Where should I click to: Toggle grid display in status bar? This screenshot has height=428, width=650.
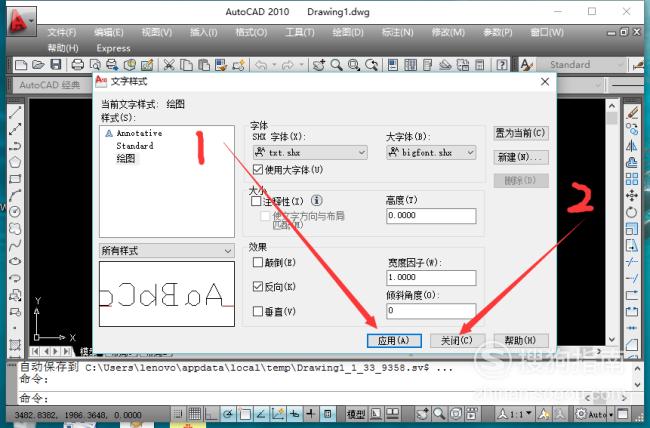point(195,413)
